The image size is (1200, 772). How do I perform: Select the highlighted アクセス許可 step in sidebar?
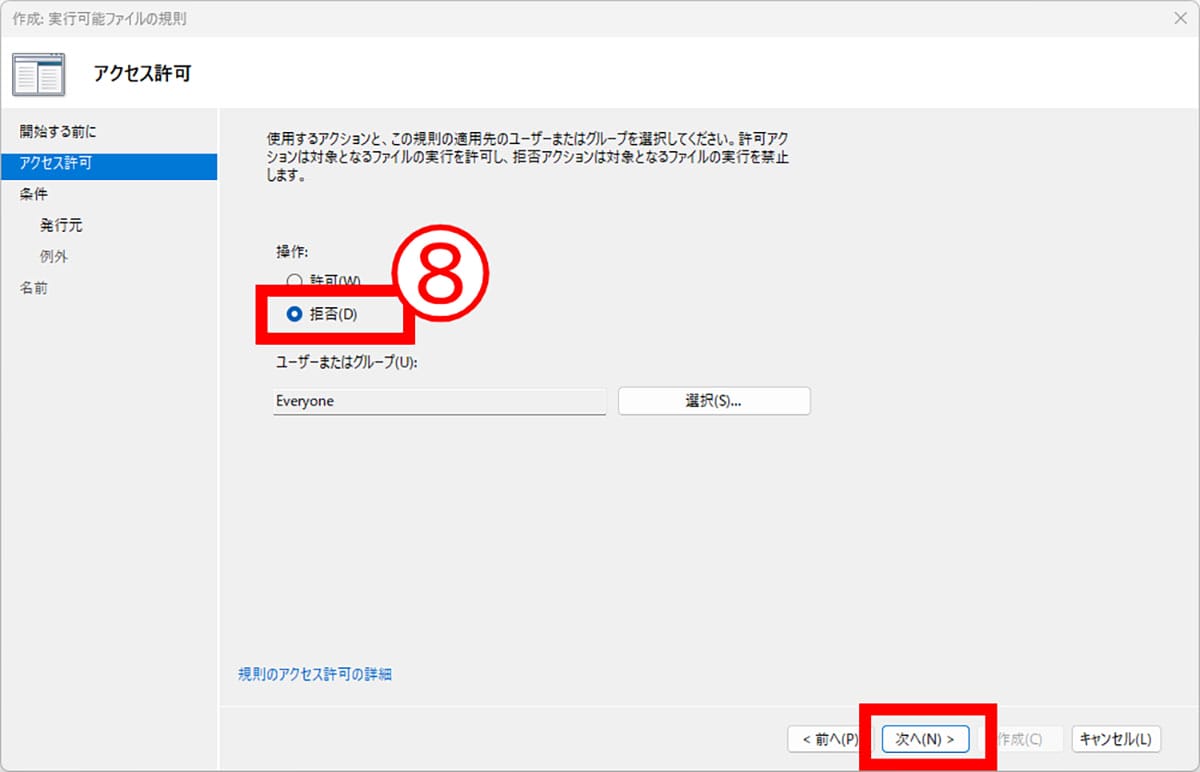[x=108, y=164]
